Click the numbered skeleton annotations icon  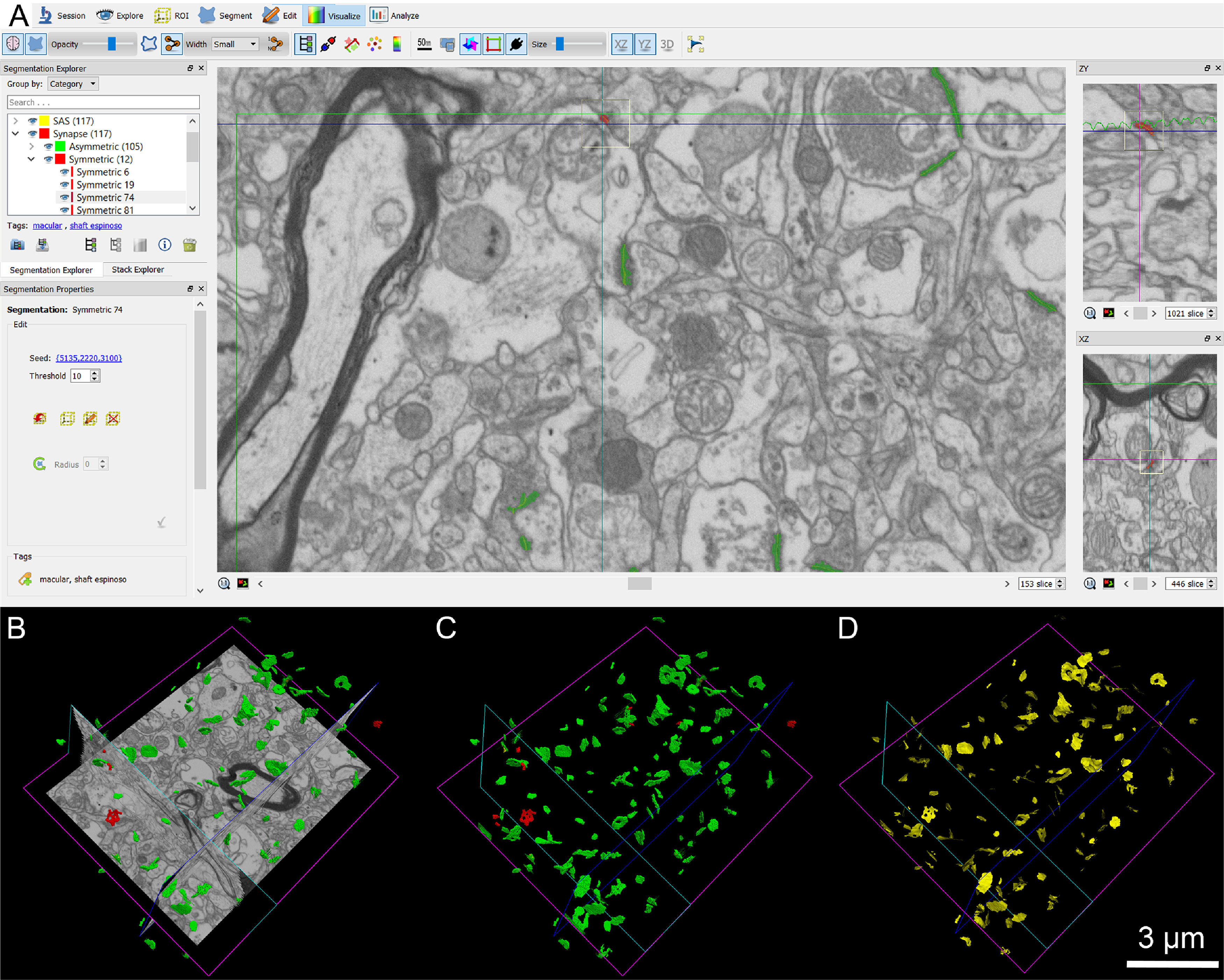(x=275, y=44)
